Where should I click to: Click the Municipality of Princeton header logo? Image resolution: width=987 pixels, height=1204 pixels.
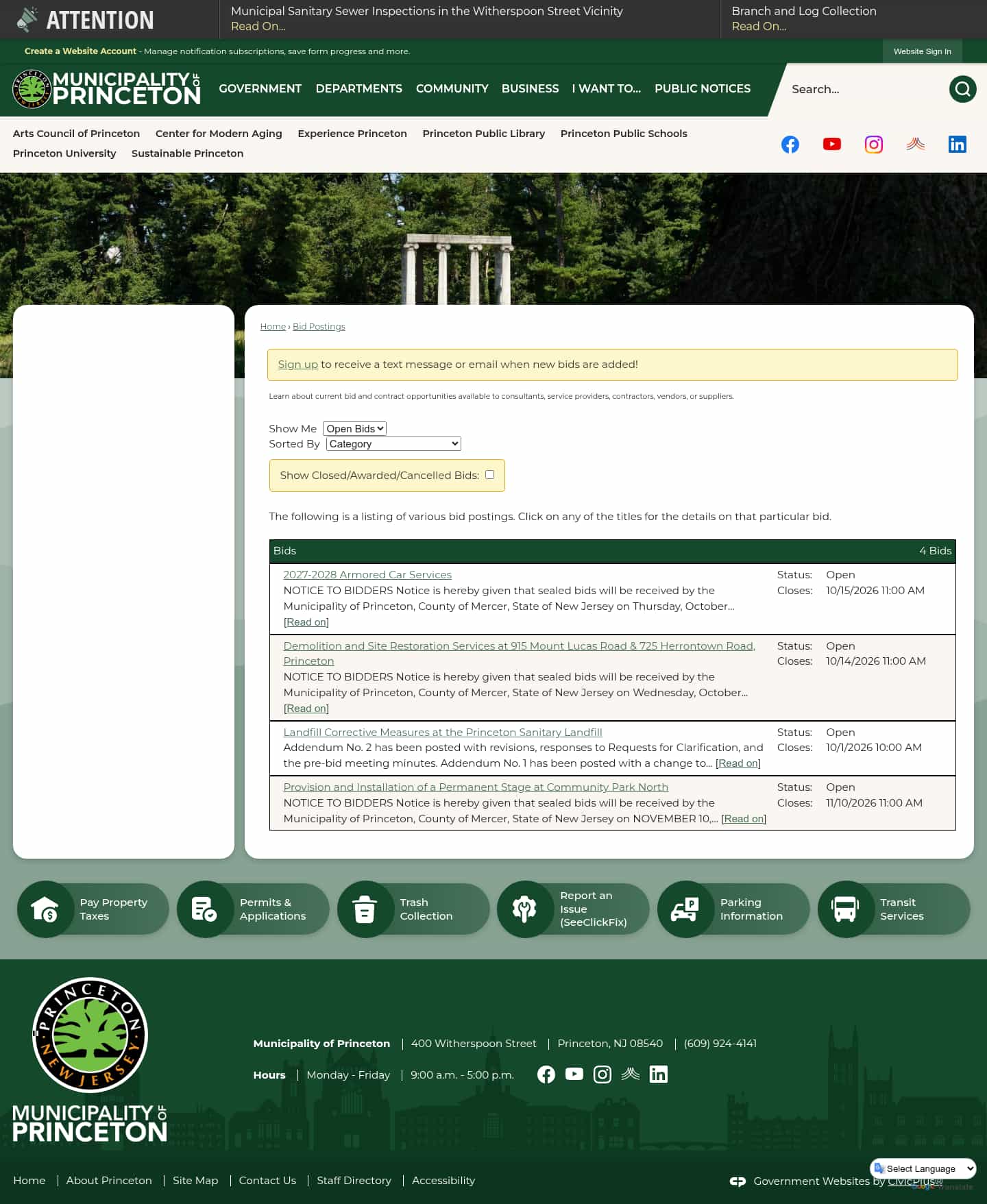[106, 89]
